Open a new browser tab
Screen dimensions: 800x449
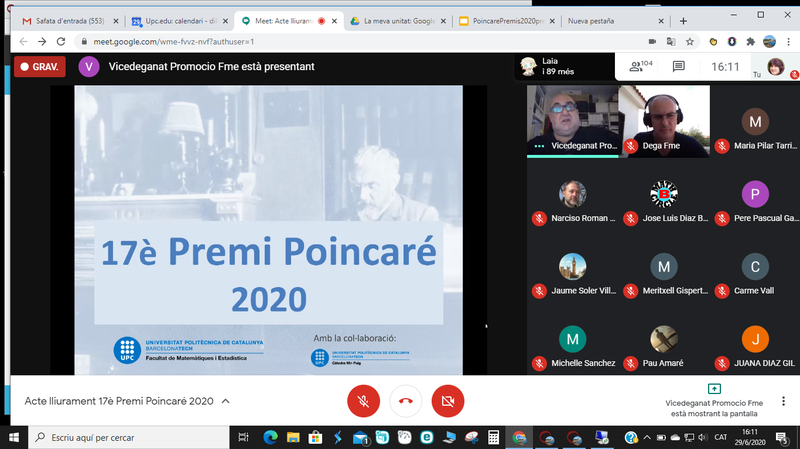pos(683,20)
